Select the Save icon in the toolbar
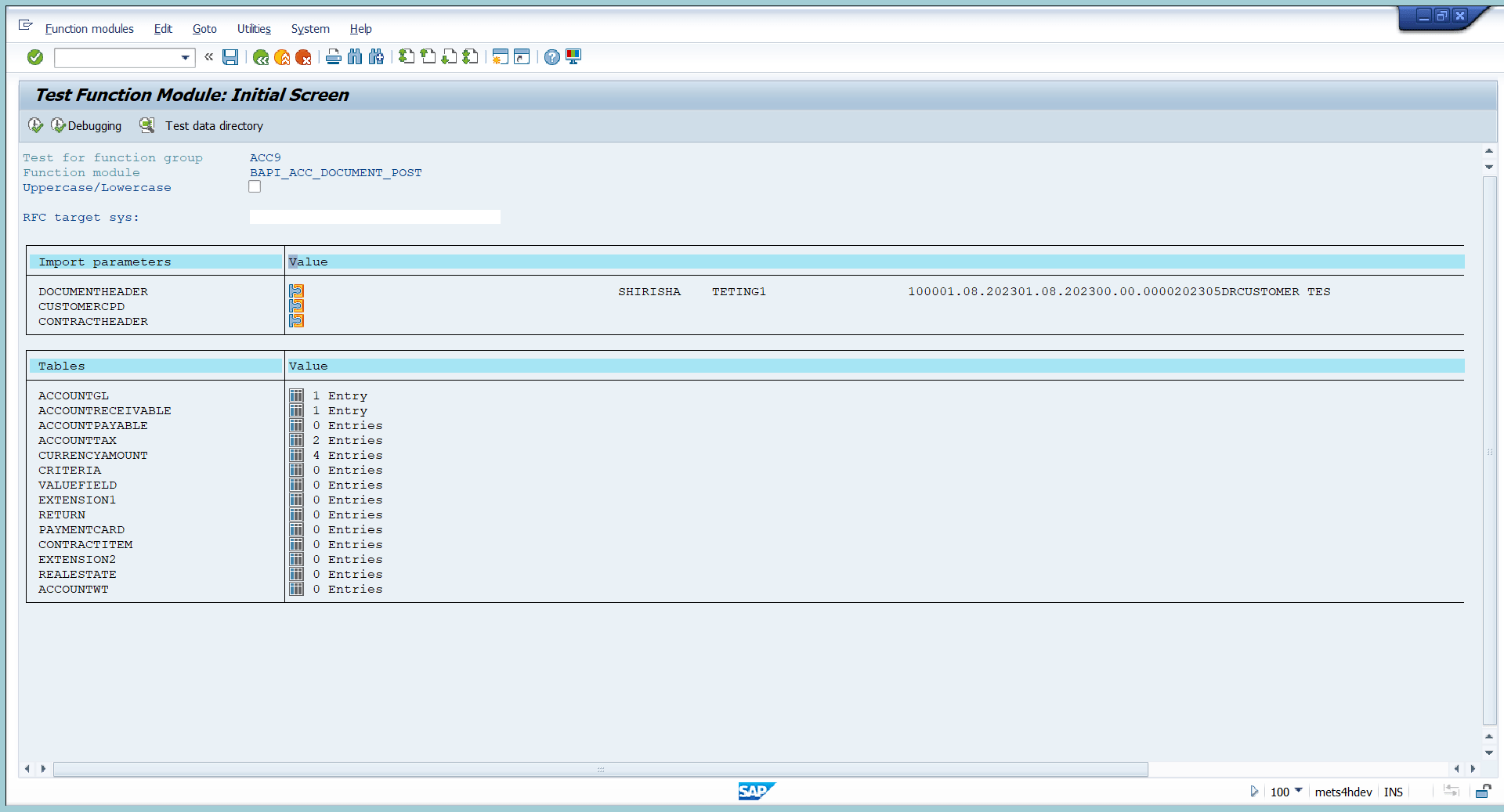Viewport: 1504px width, 812px height. point(230,56)
